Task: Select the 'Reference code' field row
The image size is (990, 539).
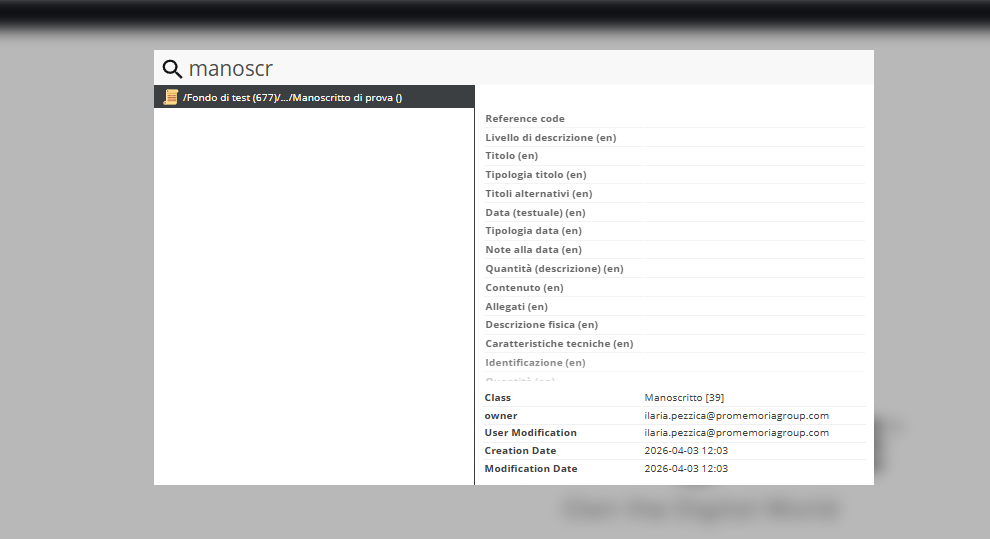Action: 525,119
